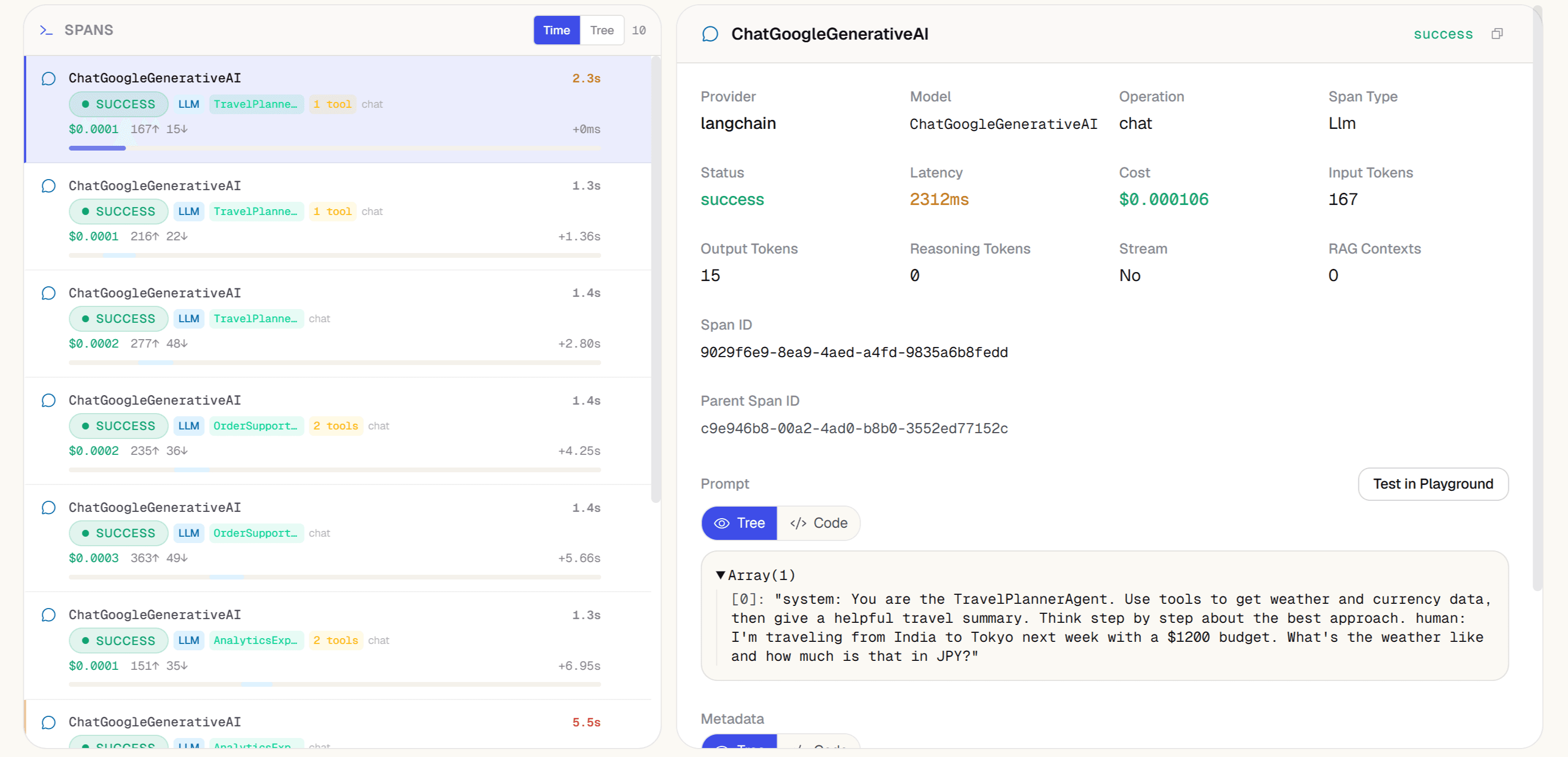Show Prompt in Tree view
Screen dimensions: 1568x757
739,523
